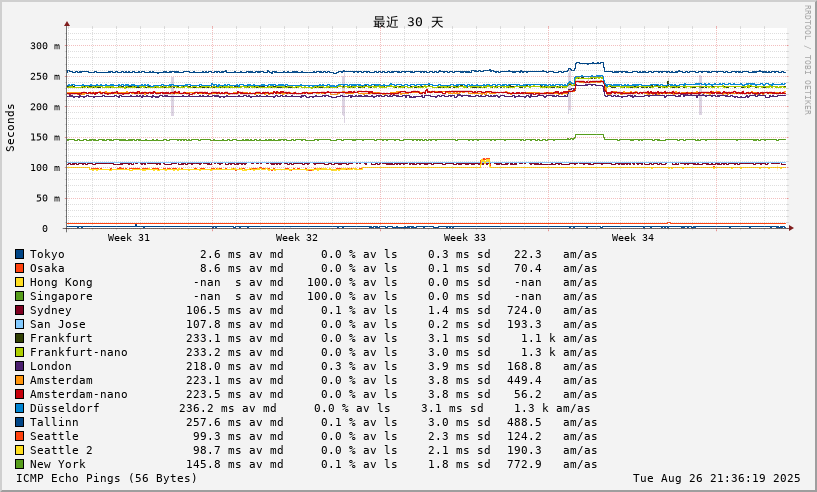This screenshot has width=817, height=492.
Task: Click the Week 33 axis label
Action: pos(464,238)
